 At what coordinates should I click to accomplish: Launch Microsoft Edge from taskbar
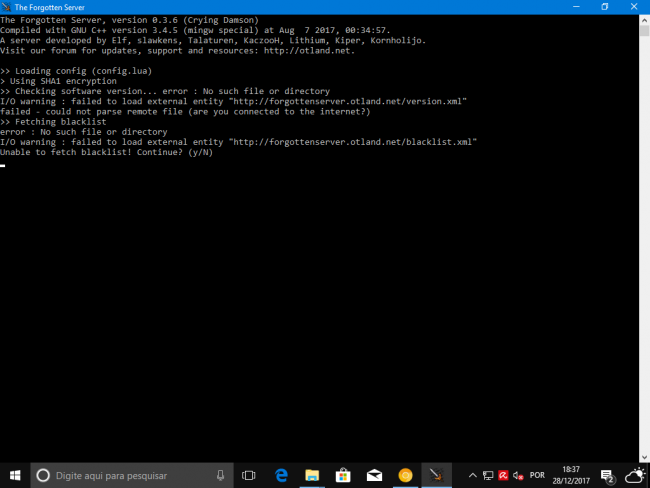pyautogui.click(x=281, y=476)
